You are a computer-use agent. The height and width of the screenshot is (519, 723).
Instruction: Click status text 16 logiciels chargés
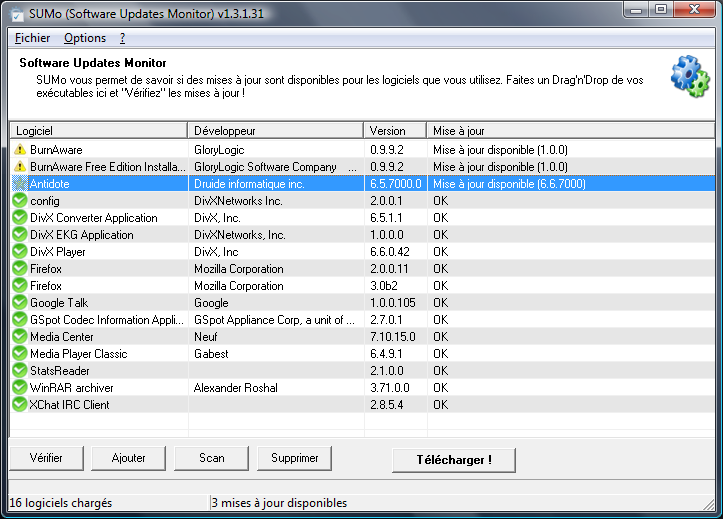tap(60, 503)
